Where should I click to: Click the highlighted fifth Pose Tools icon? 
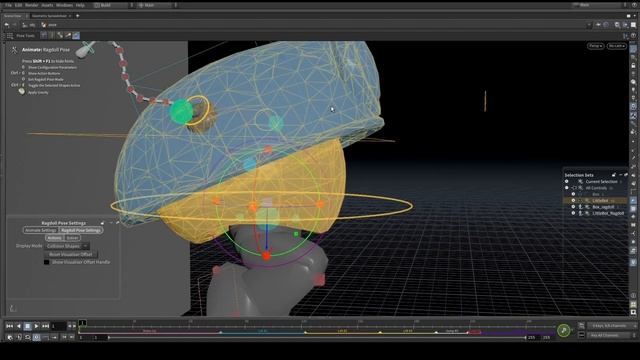pyautogui.click(x=76, y=36)
